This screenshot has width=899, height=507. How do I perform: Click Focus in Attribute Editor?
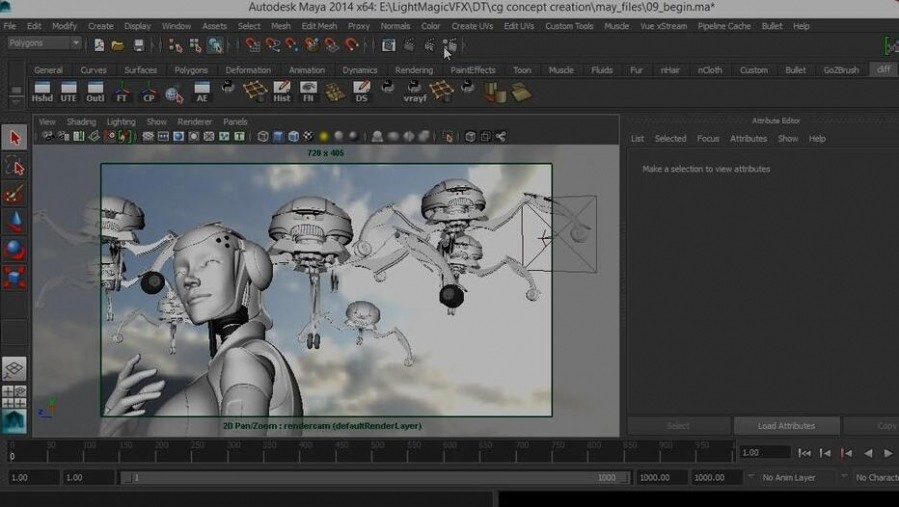click(708, 139)
